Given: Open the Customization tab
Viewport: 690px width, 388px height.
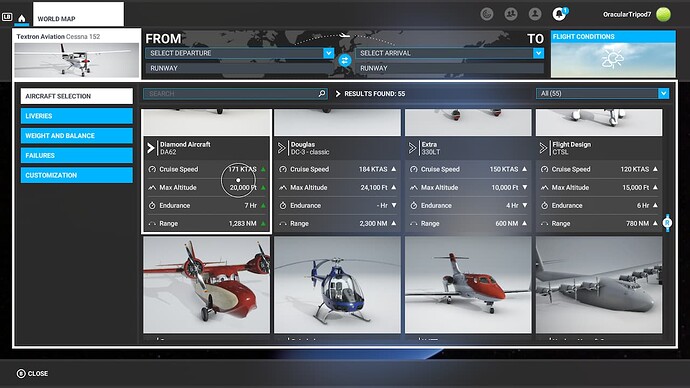Looking at the screenshot, I should 77,175.
